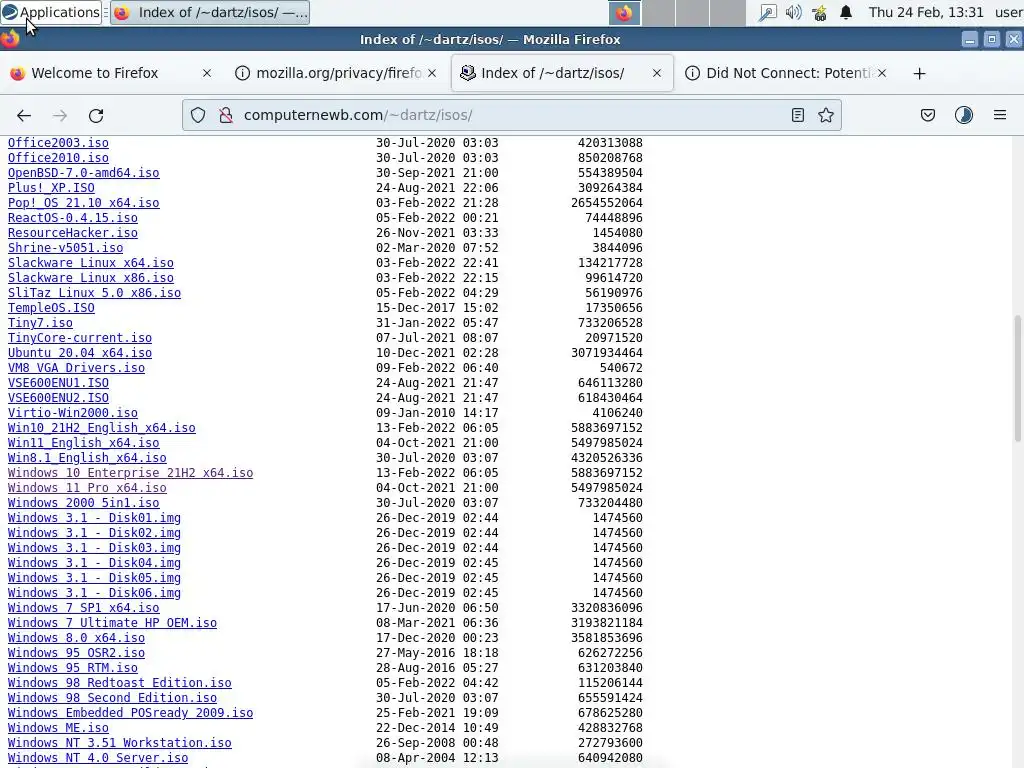Select file size text 3071934464
Viewport: 1024px width, 768px height.
point(607,353)
